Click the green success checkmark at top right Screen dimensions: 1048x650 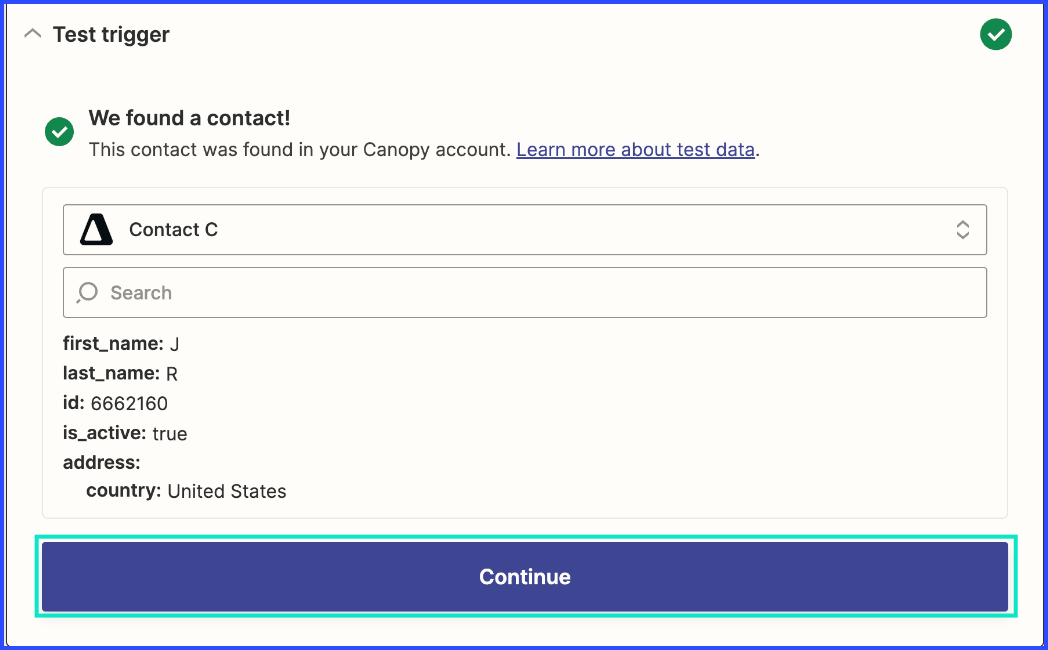tap(995, 34)
